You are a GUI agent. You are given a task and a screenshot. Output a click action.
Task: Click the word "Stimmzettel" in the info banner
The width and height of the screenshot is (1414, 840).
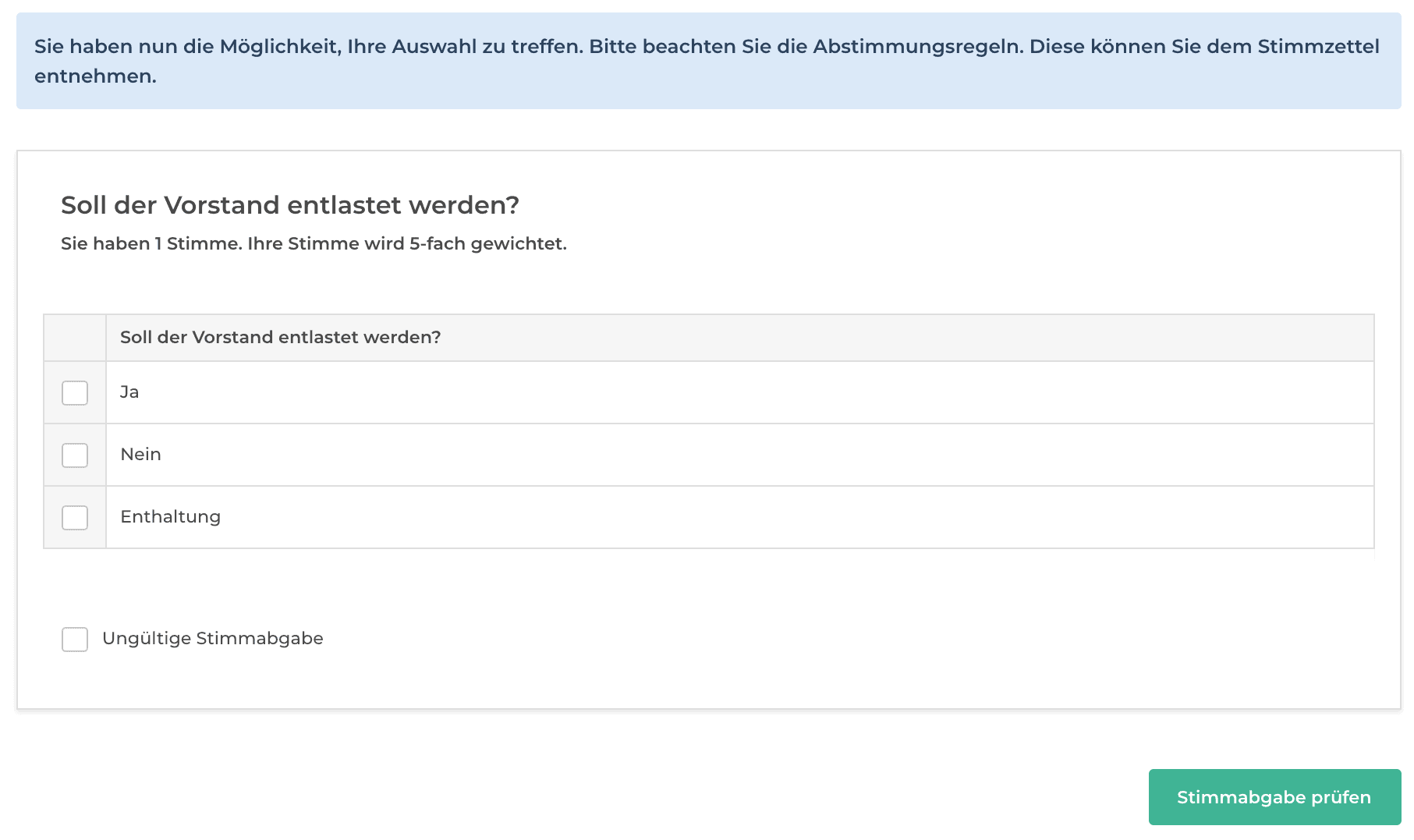click(x=1318, y=47)
